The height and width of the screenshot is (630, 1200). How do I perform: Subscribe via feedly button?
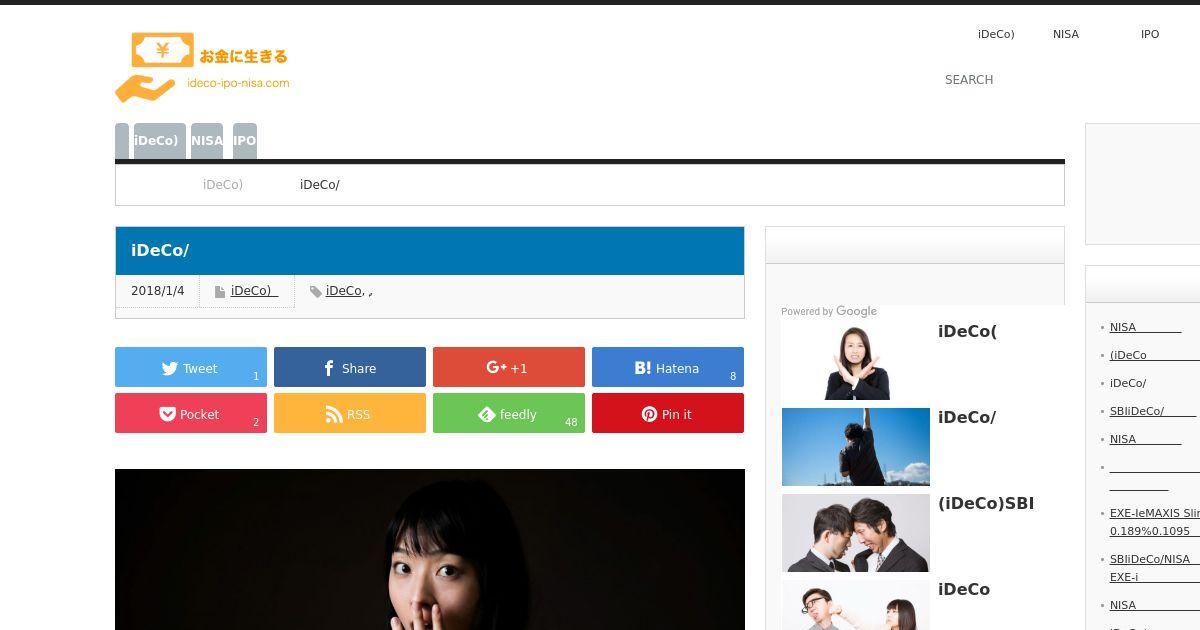point(509,413)
